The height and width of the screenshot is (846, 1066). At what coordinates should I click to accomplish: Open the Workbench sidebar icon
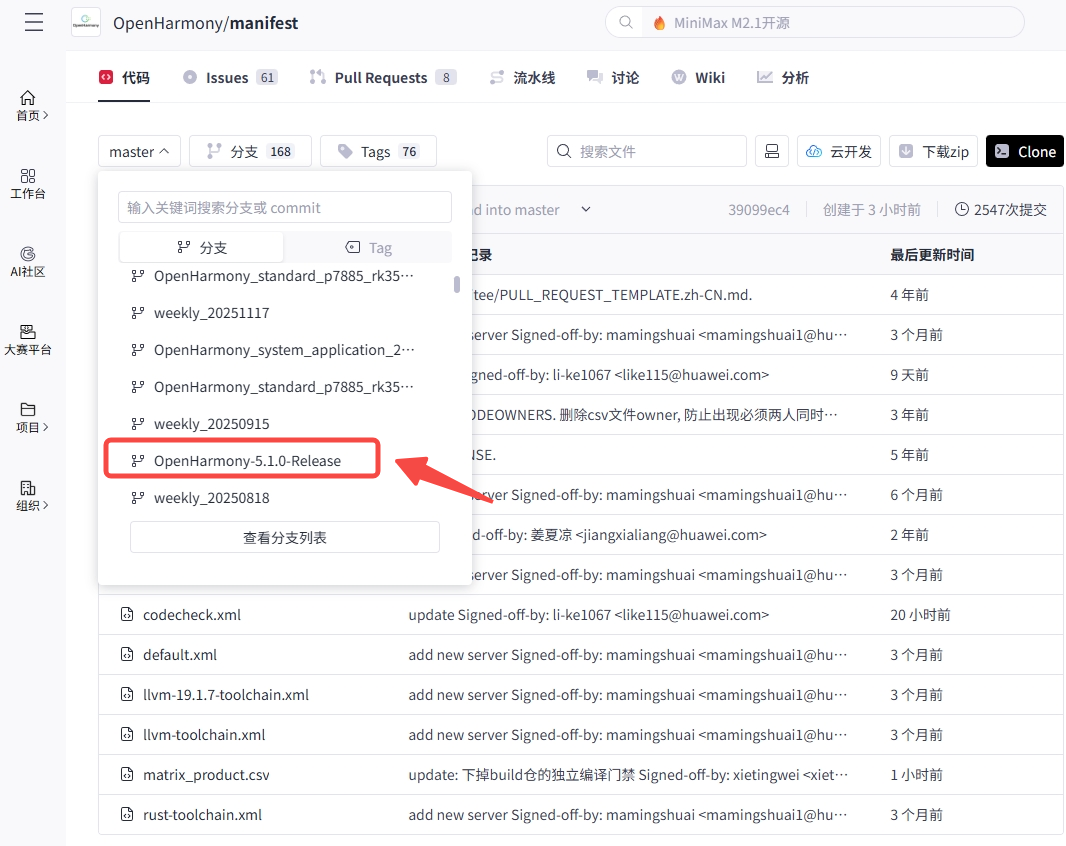point(28,183)
